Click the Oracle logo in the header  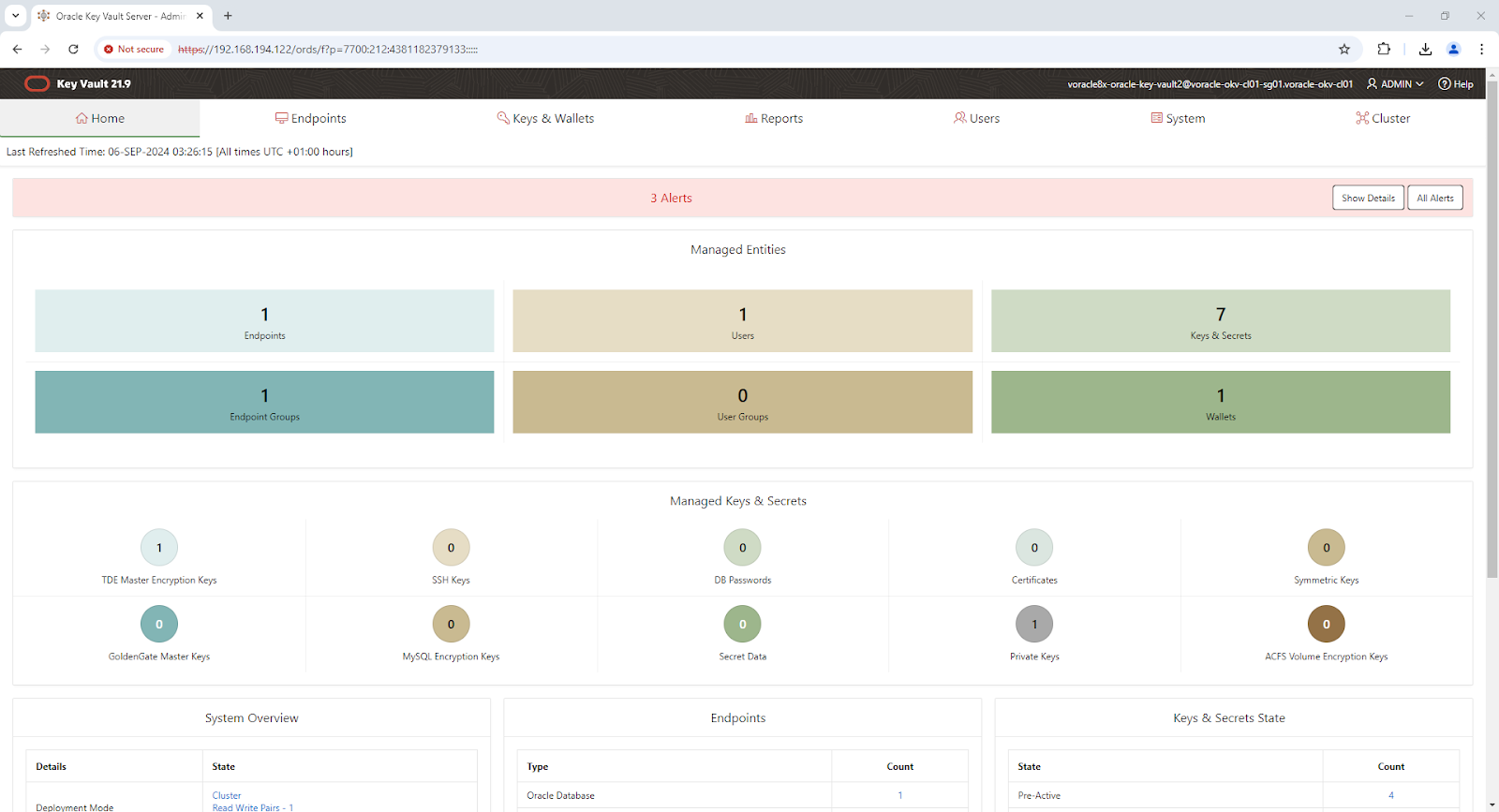[37, 83]
